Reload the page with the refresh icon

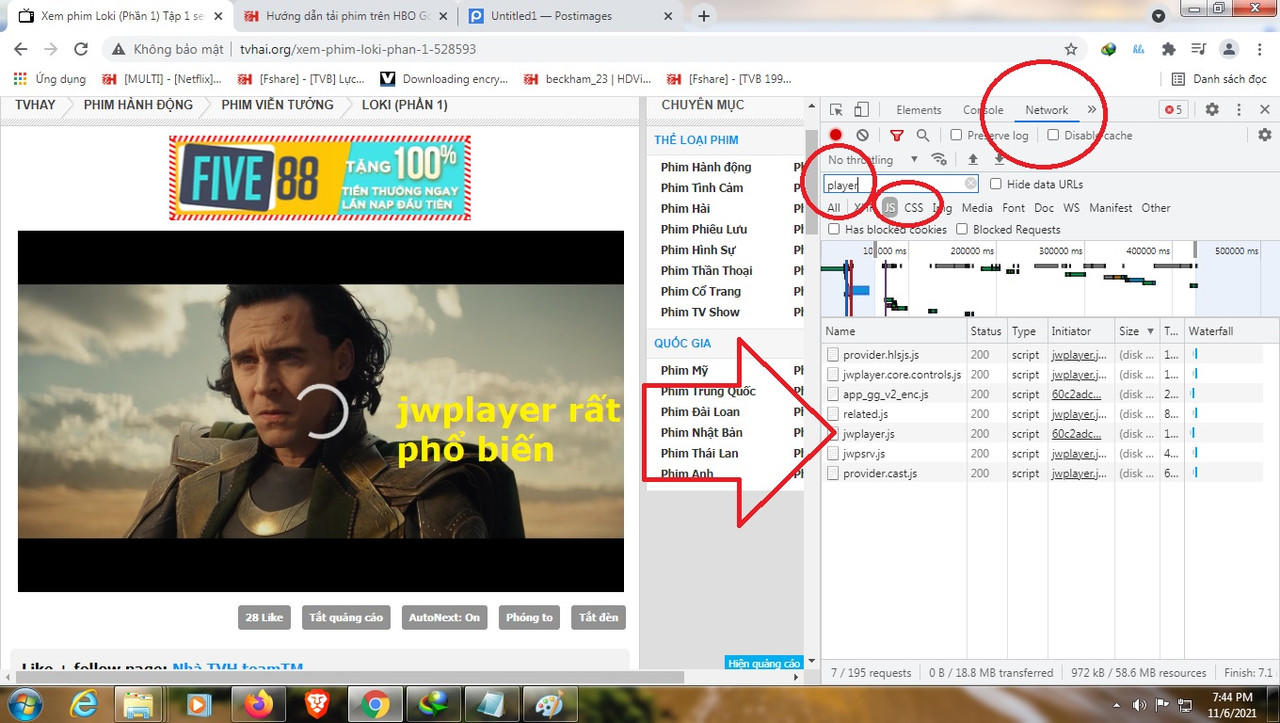(81, 49)
